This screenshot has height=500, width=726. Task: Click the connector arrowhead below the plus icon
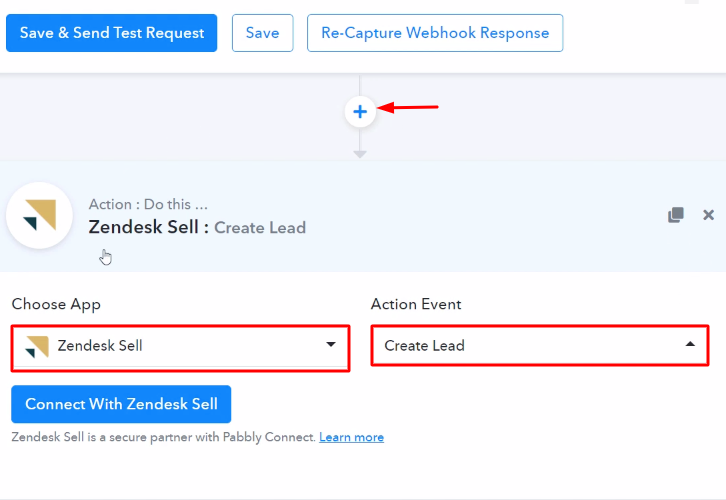360,154
